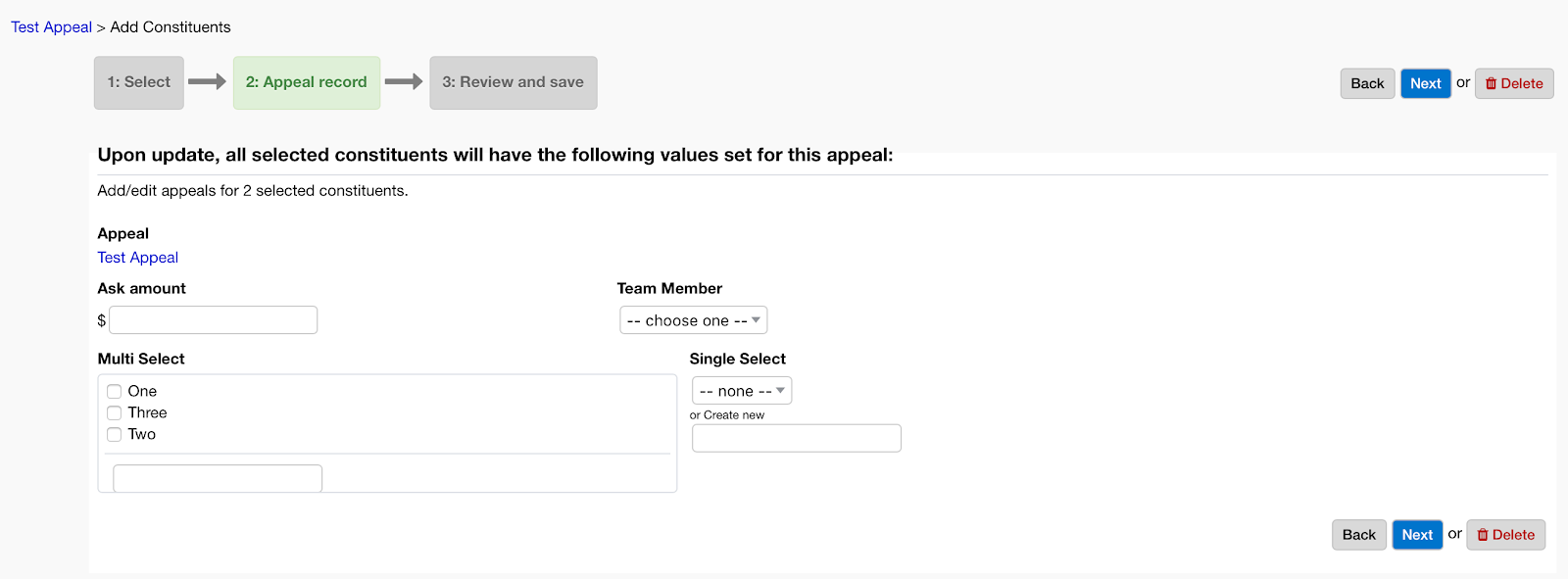Open Test Appeal breadcrumb link

(51, 27)
